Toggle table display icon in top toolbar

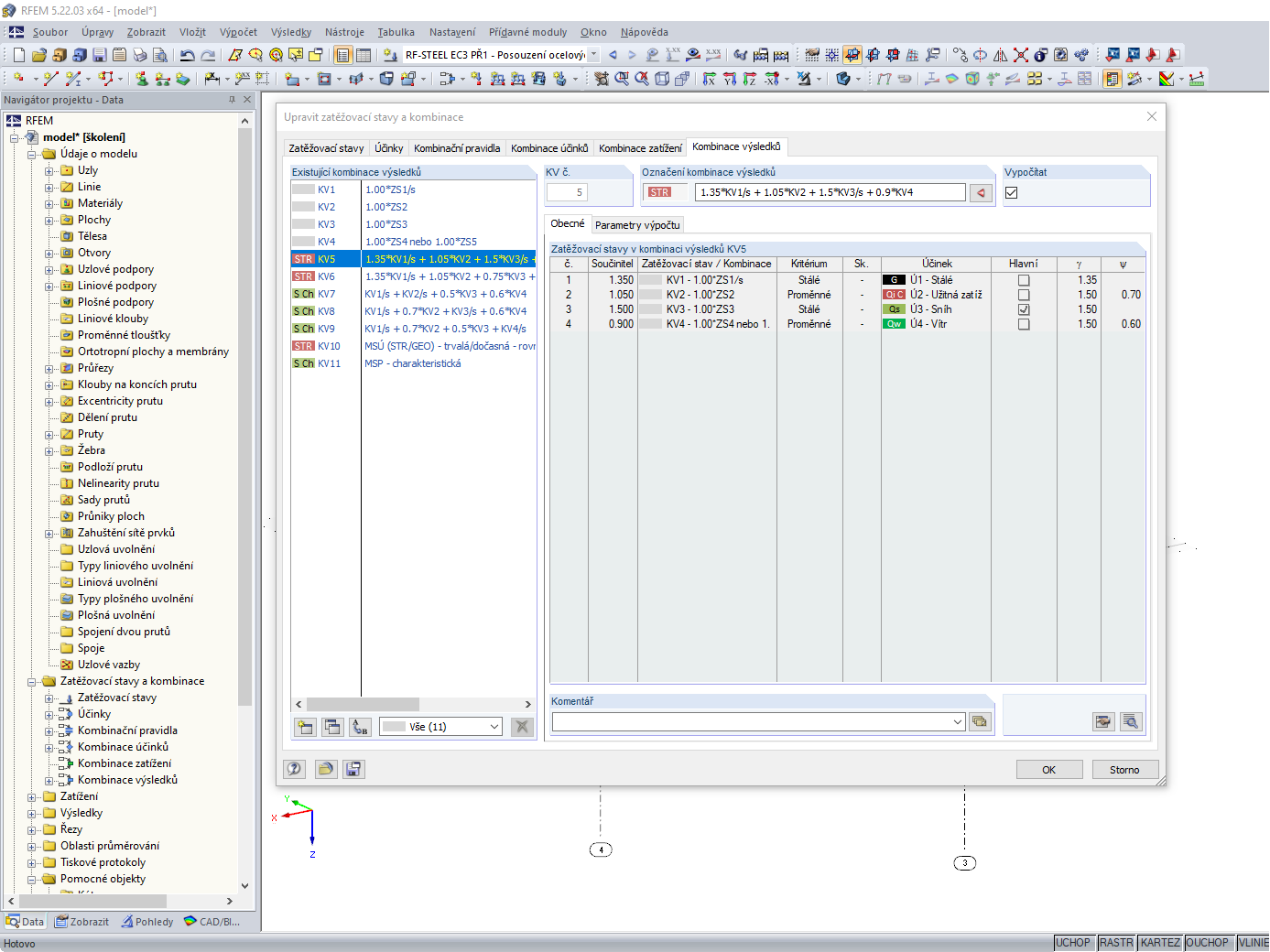364,55
